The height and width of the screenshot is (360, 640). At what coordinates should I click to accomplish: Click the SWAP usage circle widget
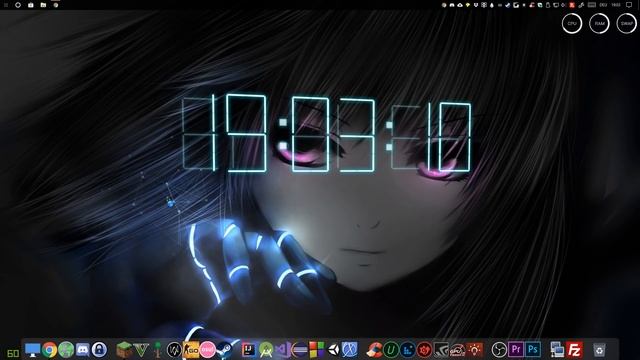coord(627,23)
